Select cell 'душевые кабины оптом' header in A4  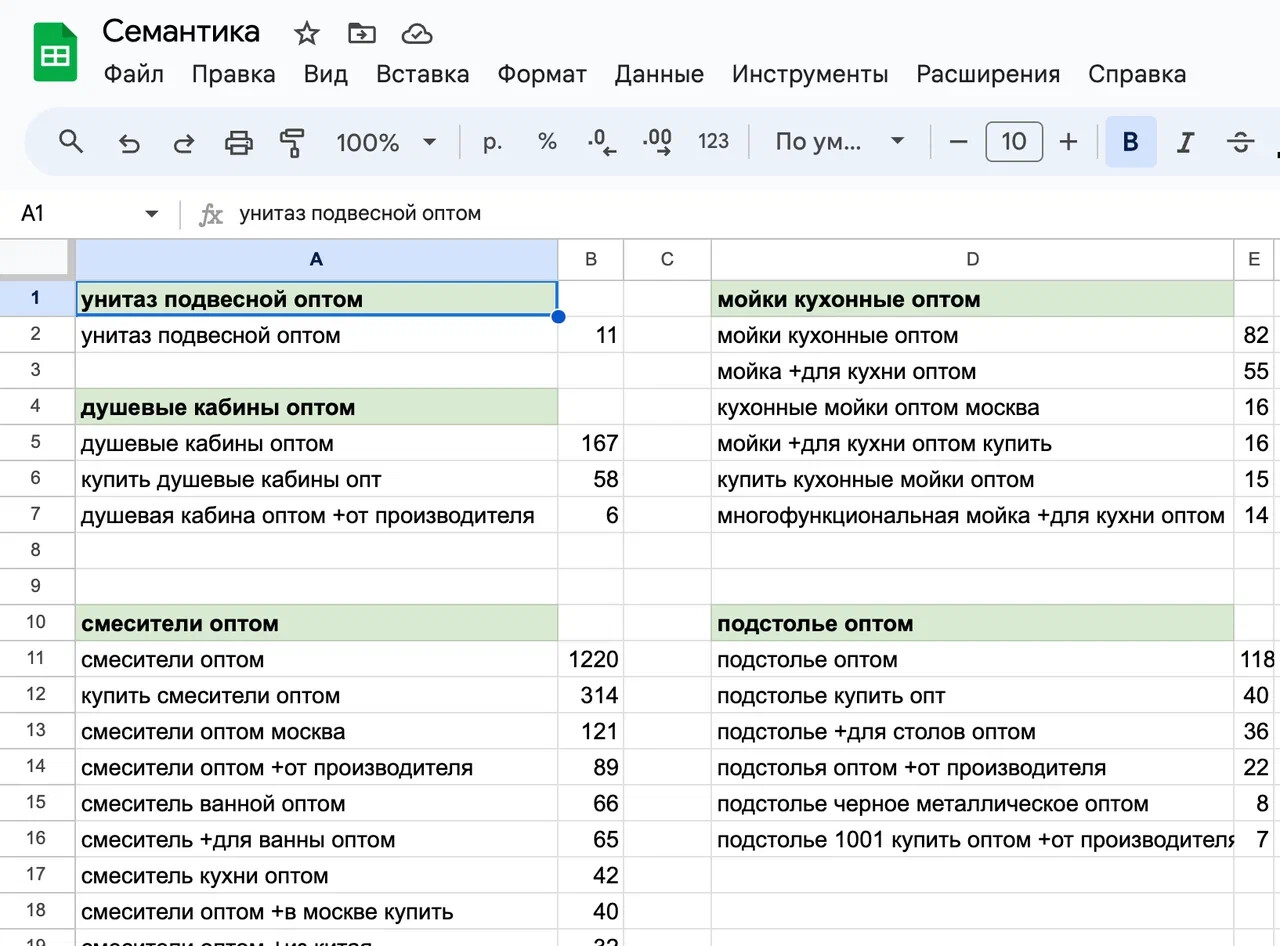316,407
